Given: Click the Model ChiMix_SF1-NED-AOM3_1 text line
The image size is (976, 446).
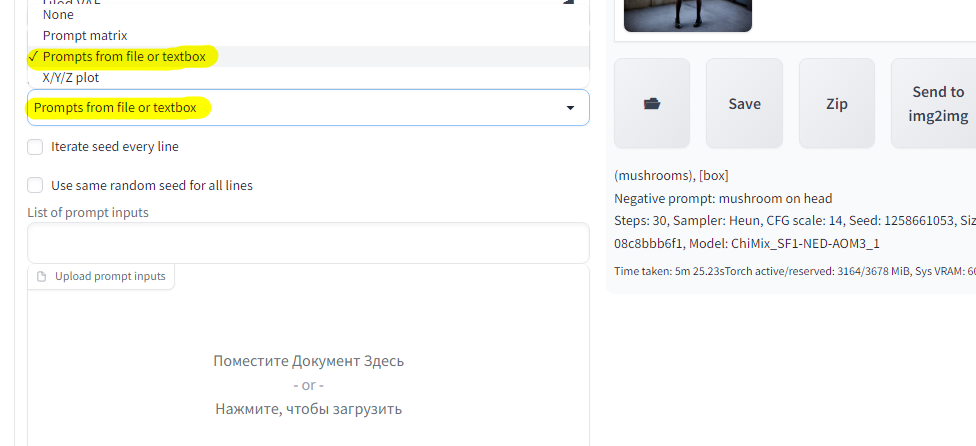Looking at the screenshot, I should (x=747, y=244).
